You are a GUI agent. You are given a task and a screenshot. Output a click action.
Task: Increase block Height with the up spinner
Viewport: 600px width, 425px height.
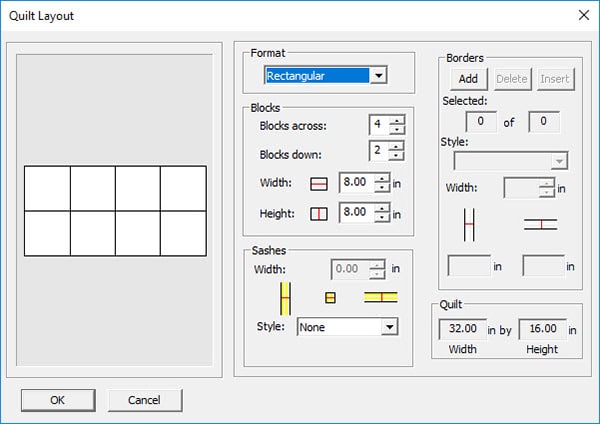point(382,208)
